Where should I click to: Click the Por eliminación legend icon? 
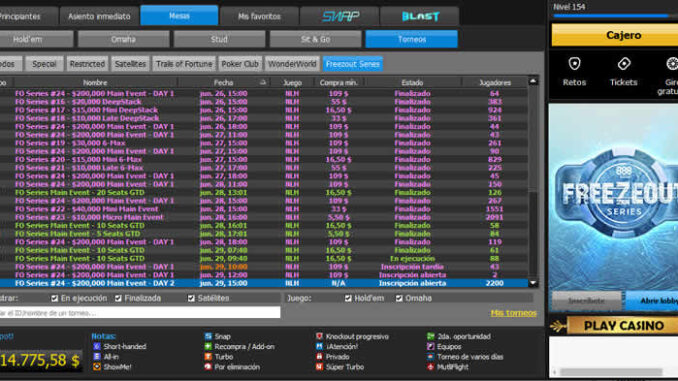(208, 367)
